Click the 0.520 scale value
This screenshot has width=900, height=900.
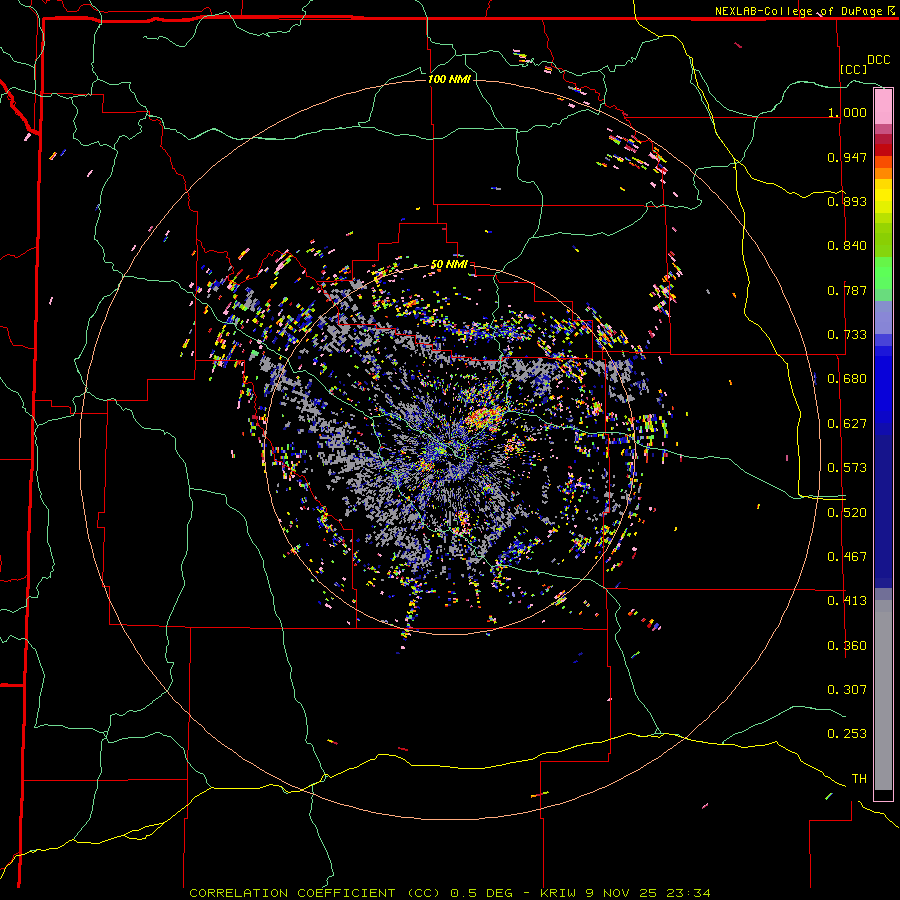[847, 513]
